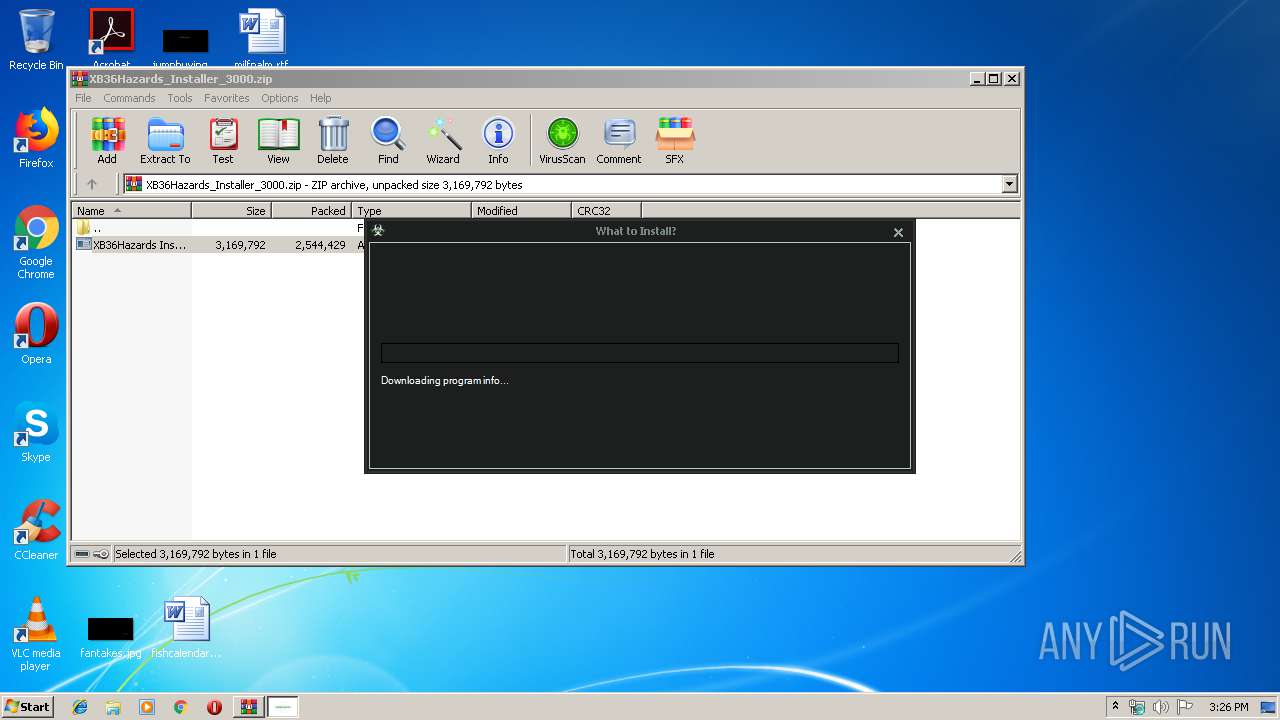Start VirusScan on the archive
The height and width of the screenshot is (720, 1280).
click(x=562, y=140)
